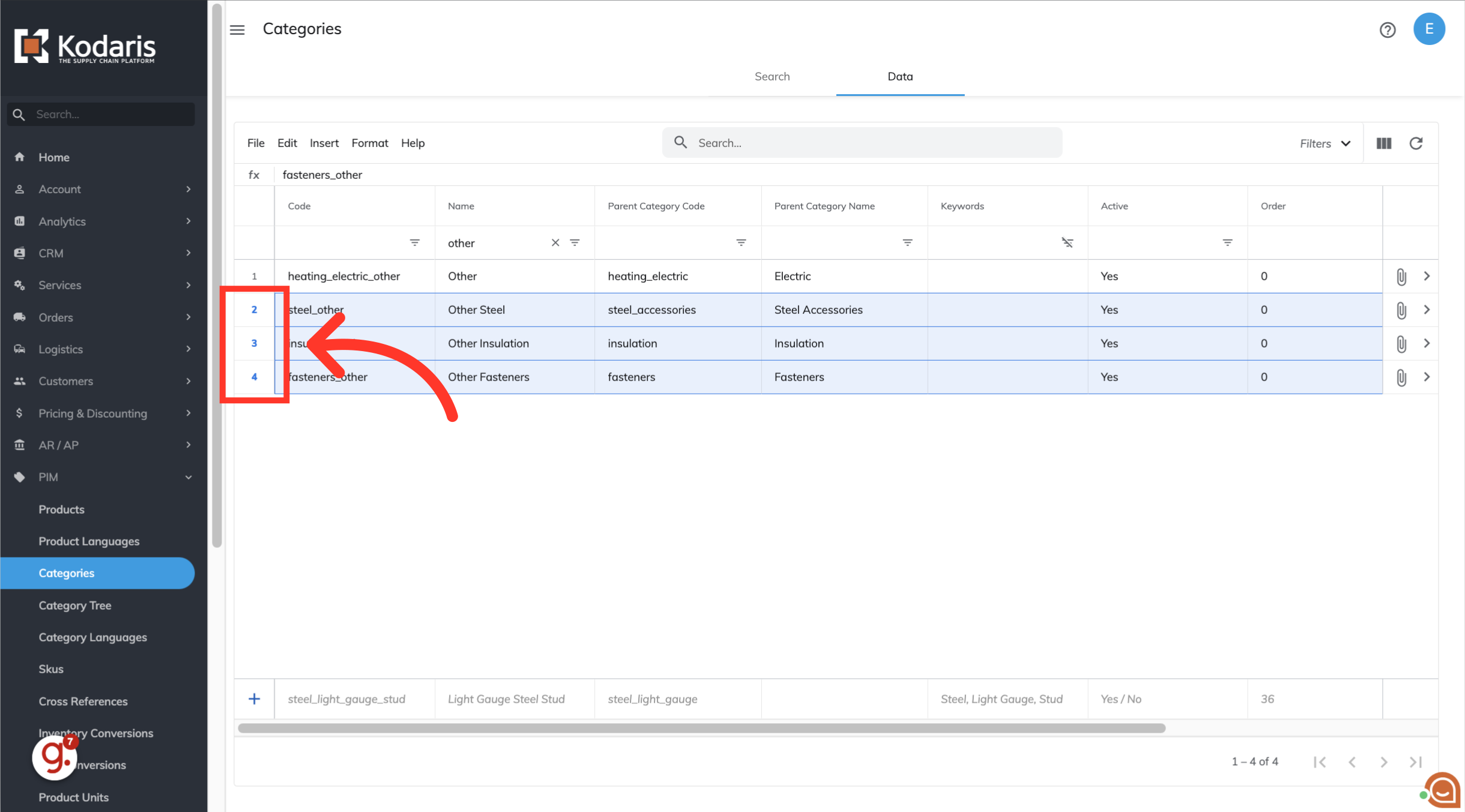Toggle Active column filter icon

pyautogui.click(x=1227, y=242)
